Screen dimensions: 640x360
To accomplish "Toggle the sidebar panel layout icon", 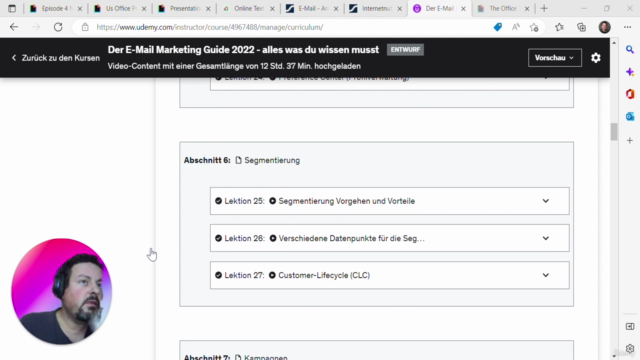I will pyautogui.click(x=630, y=327).
